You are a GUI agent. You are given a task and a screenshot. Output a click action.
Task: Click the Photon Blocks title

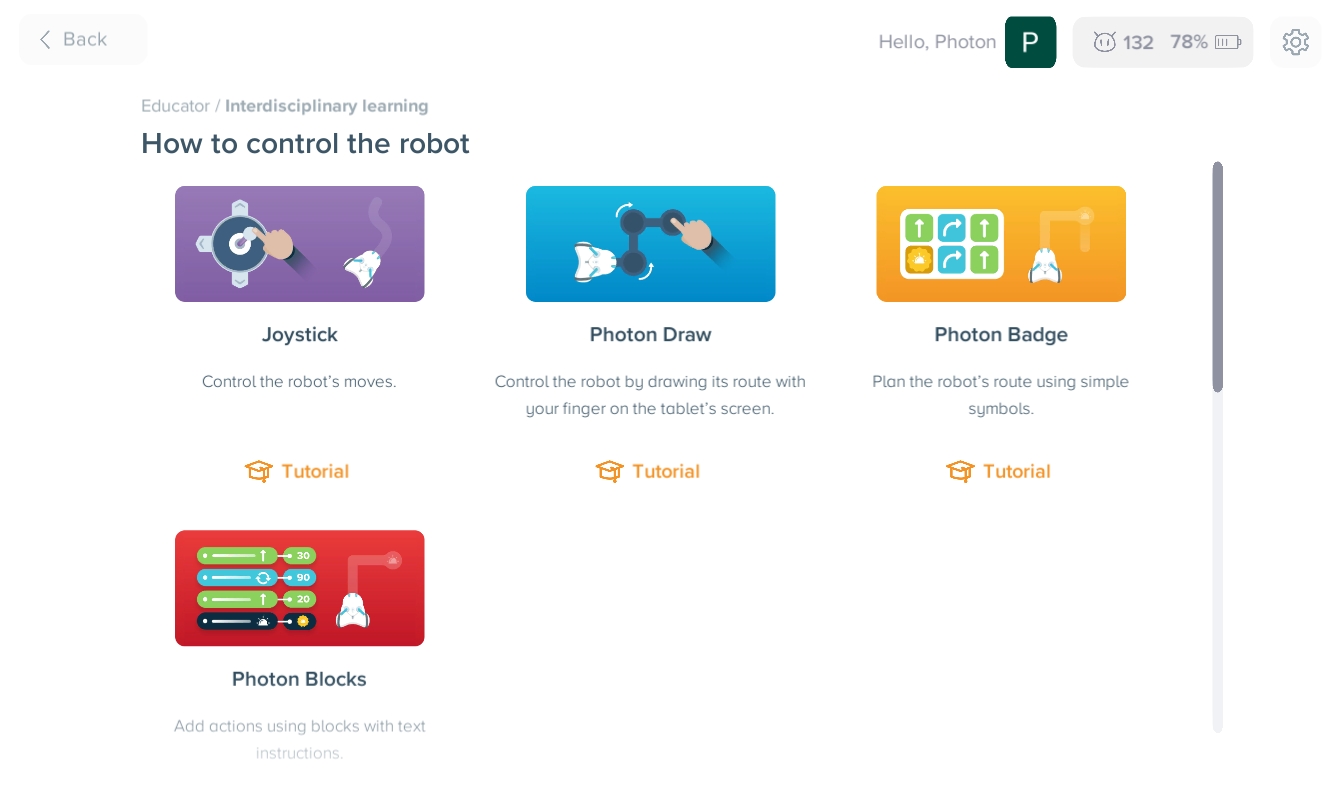pos(299,679)
